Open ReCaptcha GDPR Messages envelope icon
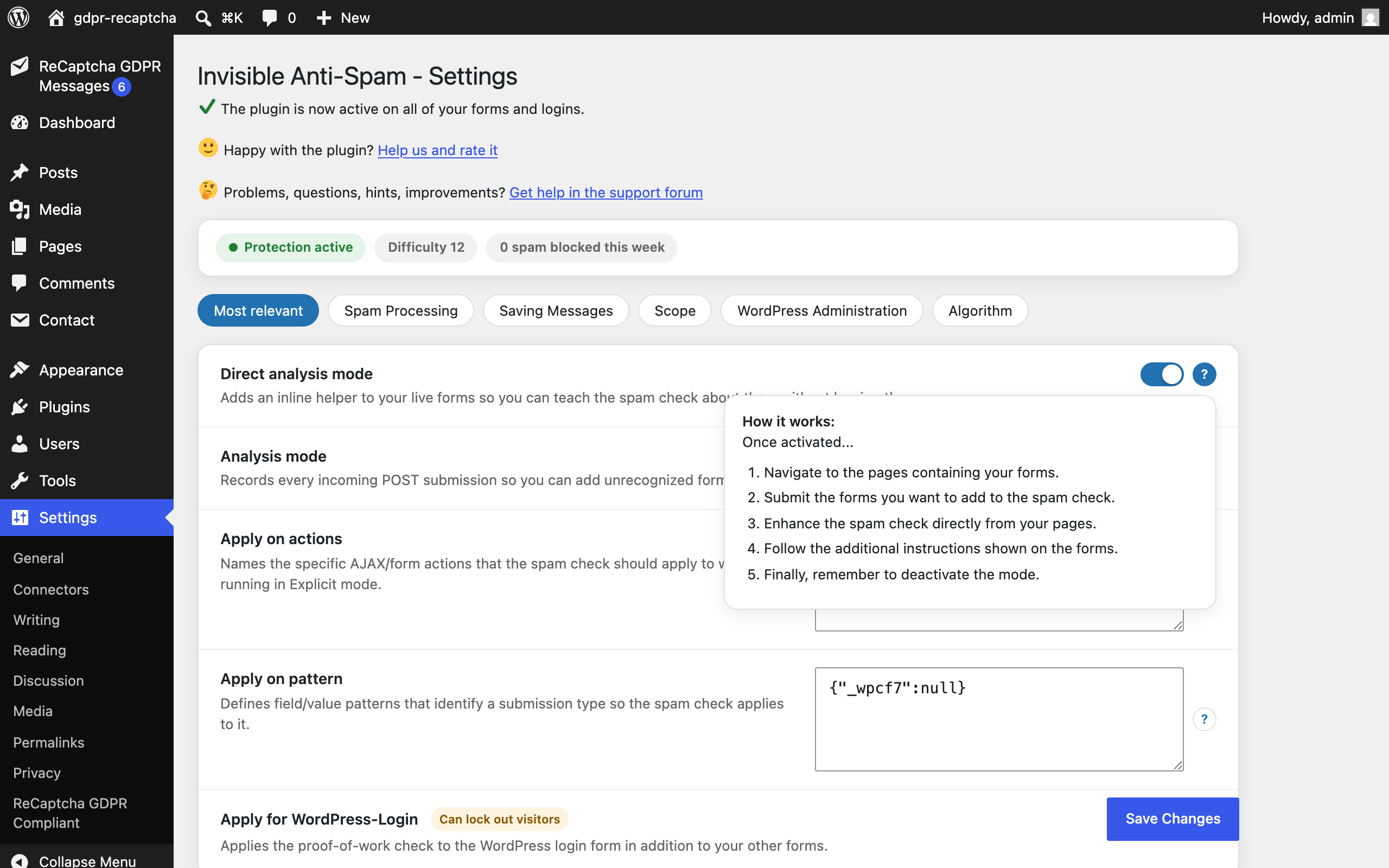The height and width of the screenshot is (868, 1389). 20,67
